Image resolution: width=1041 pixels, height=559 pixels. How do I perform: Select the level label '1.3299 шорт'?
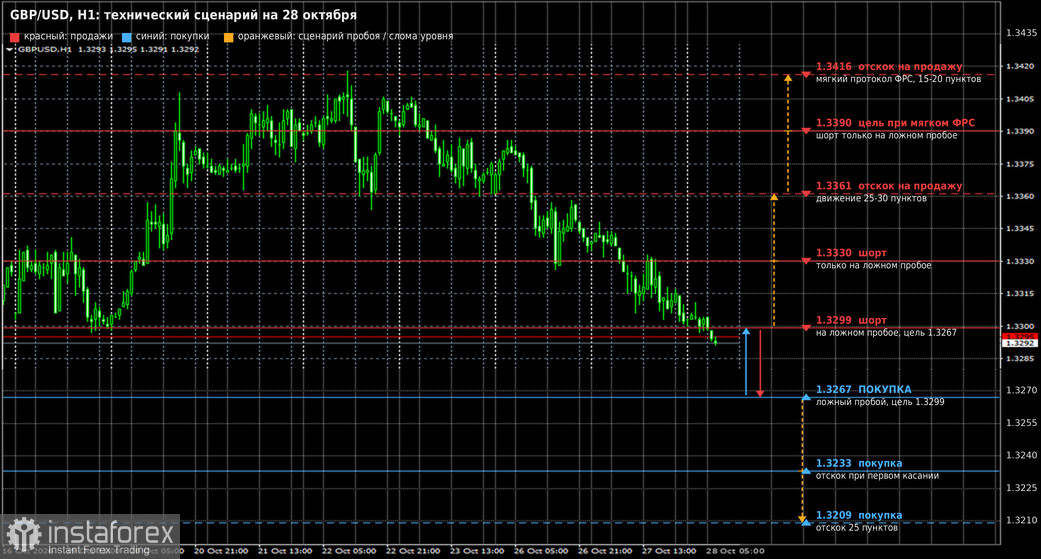(x=851, y=320)
